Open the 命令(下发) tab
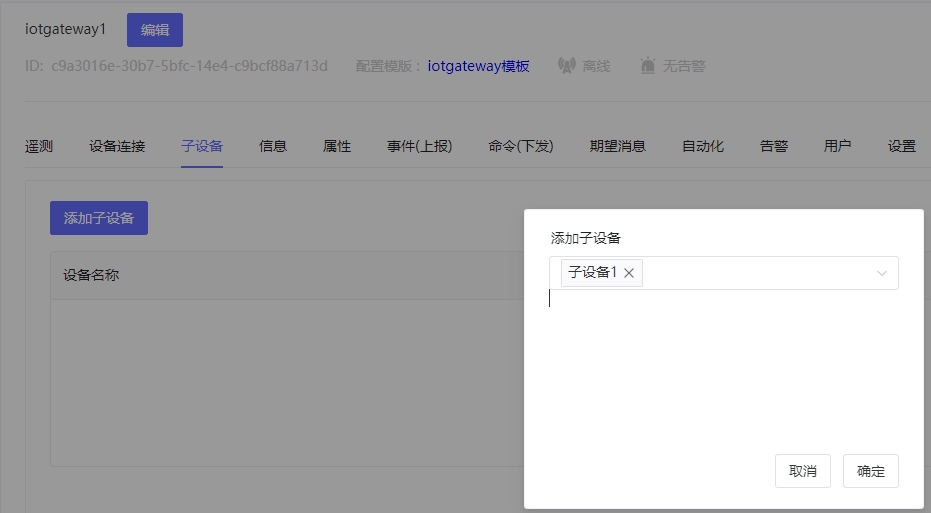This screenshot has width=931, height=513. (521, 146)
